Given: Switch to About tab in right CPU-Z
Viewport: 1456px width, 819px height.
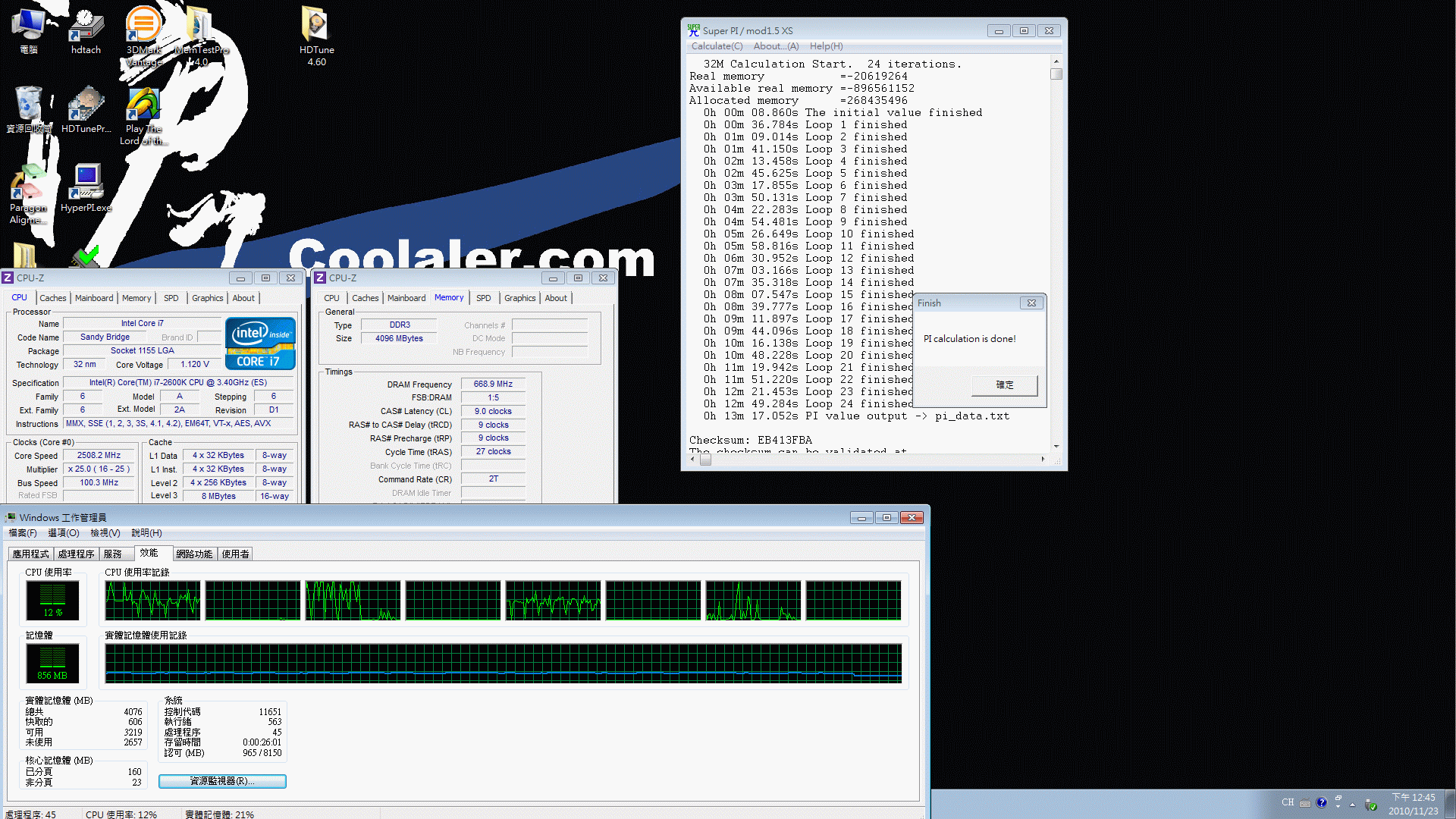Looking at the screenshot, I should pos(556,298).
